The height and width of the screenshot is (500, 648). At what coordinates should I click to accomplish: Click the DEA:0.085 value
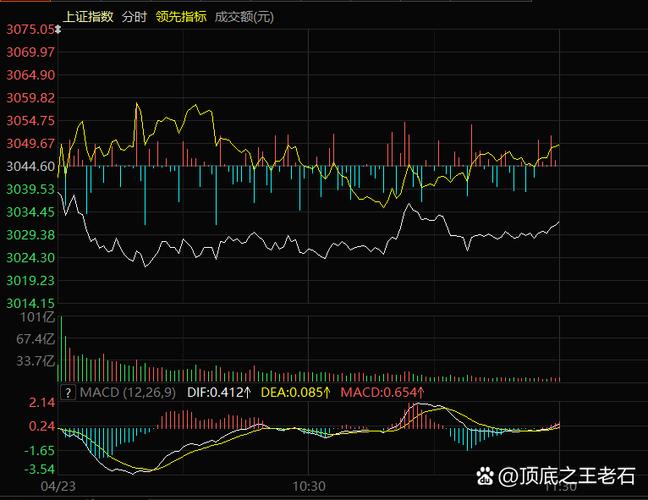tap(295, 392)
